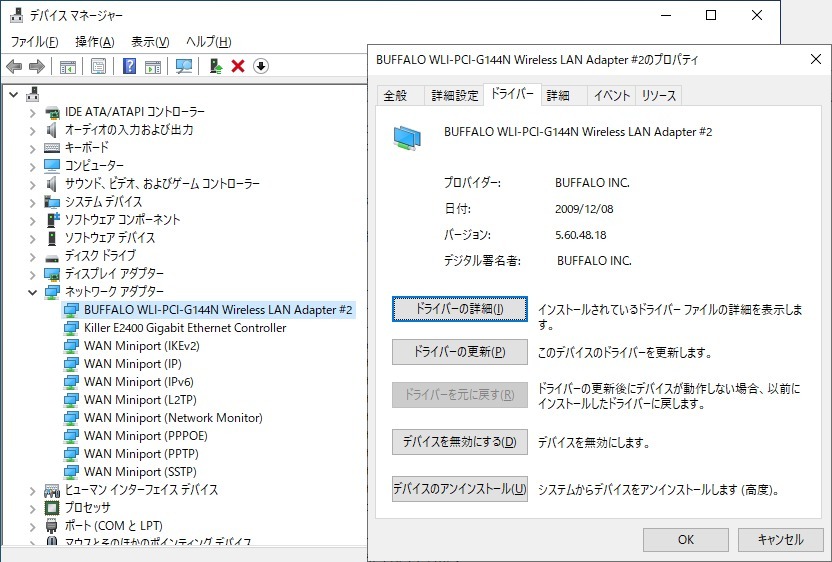The image size is (832, 562).
Task: Expand IDE ATA/ATAPI コントローラー
Action: click(x=33, y=113)
